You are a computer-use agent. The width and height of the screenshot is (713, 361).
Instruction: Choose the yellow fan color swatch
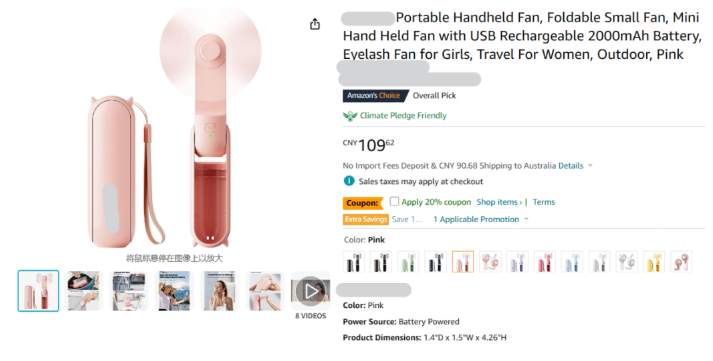[653, 262]
